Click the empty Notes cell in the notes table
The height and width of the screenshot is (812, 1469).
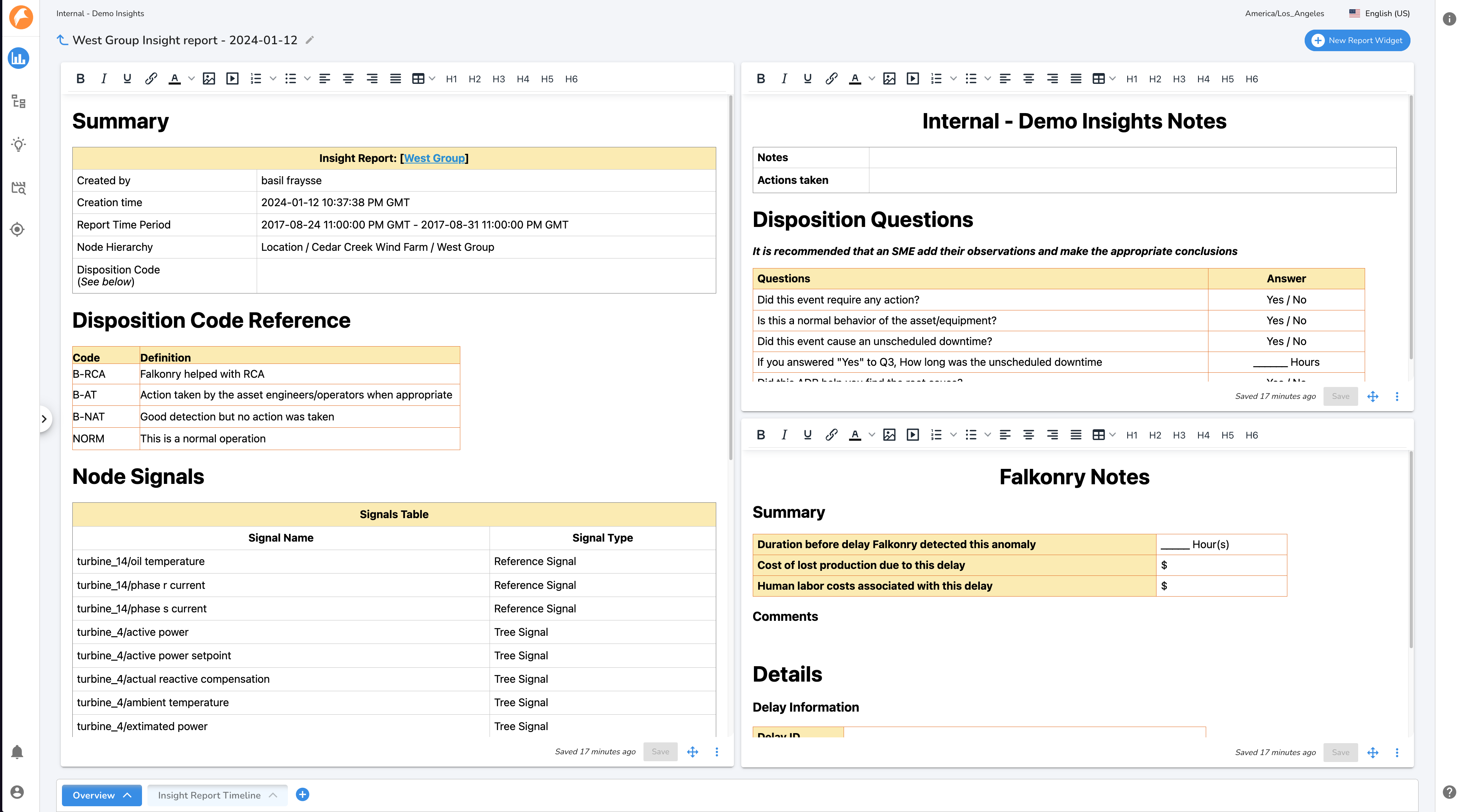pyautogui.click(x=1132, y=157)
